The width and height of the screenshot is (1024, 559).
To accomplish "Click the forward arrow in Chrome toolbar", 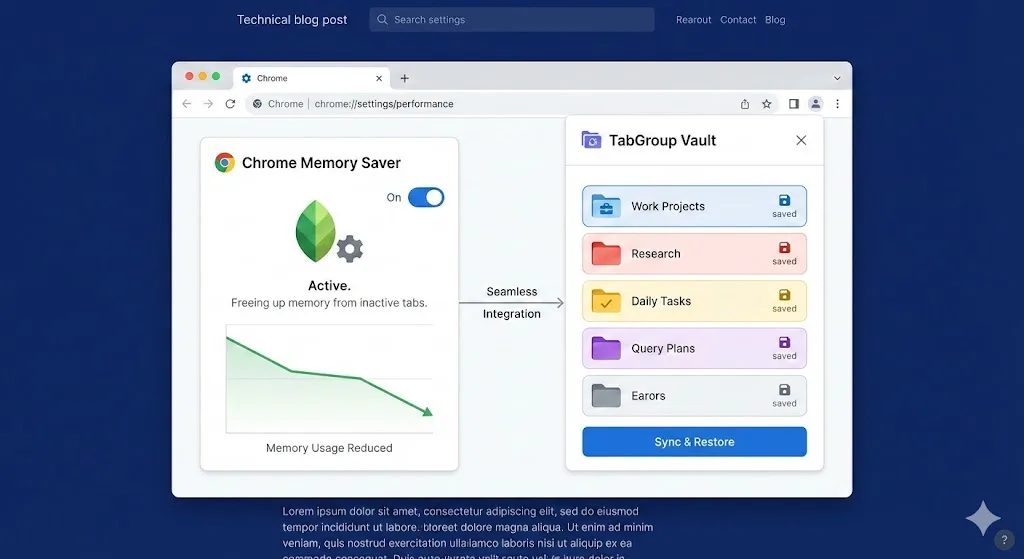I will 208,104.
